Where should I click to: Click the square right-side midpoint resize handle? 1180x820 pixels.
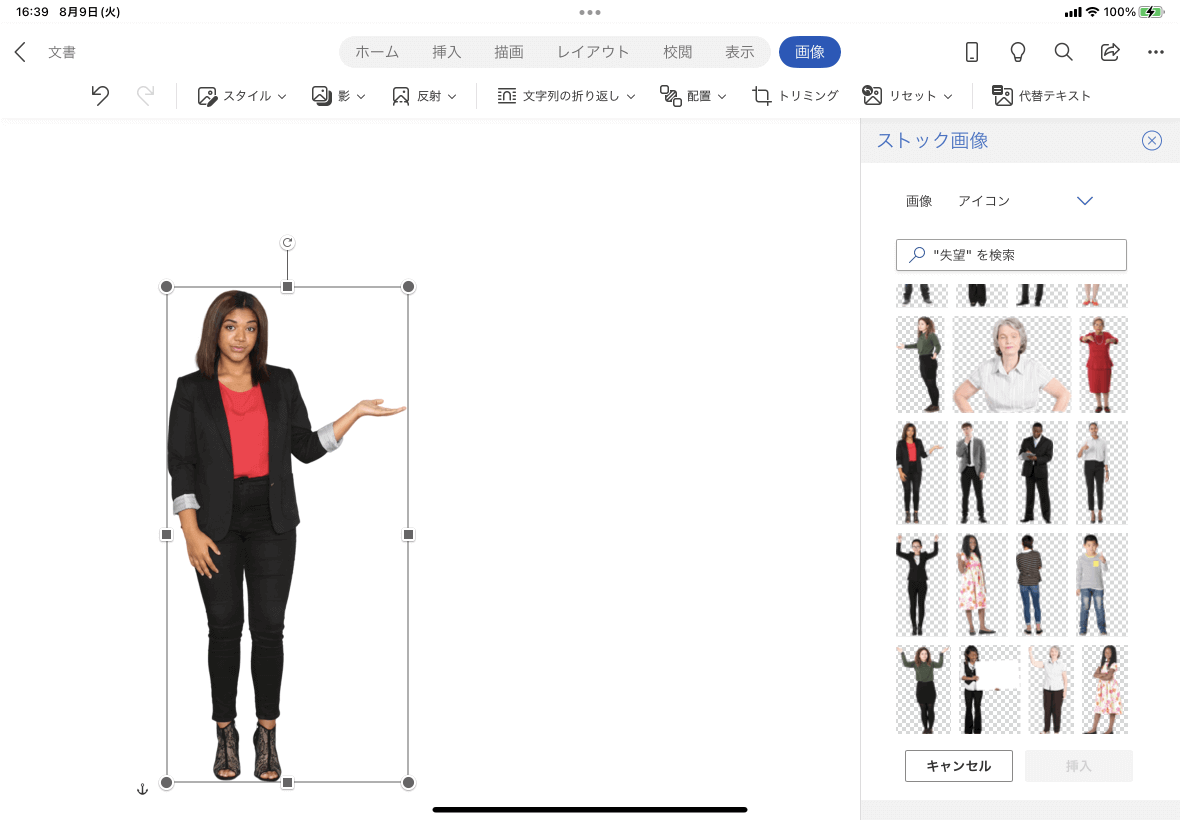coord(408,534)
